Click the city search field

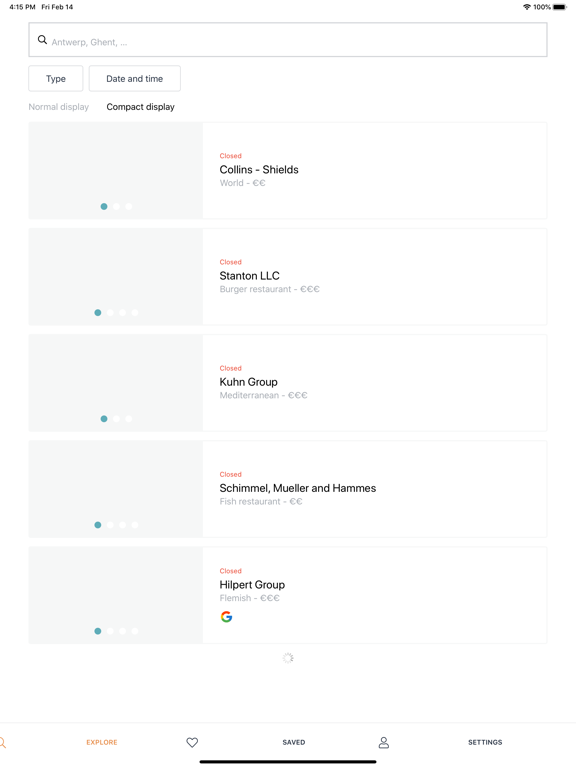pos(288,40)
